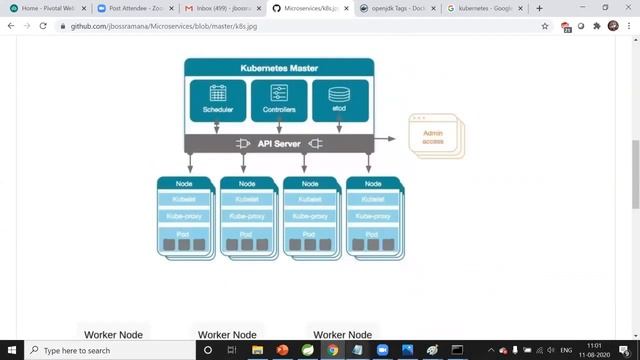Switch to kubernetes - Google tab
This screenshot has height=360, width=640.
(x=484, y=8)
